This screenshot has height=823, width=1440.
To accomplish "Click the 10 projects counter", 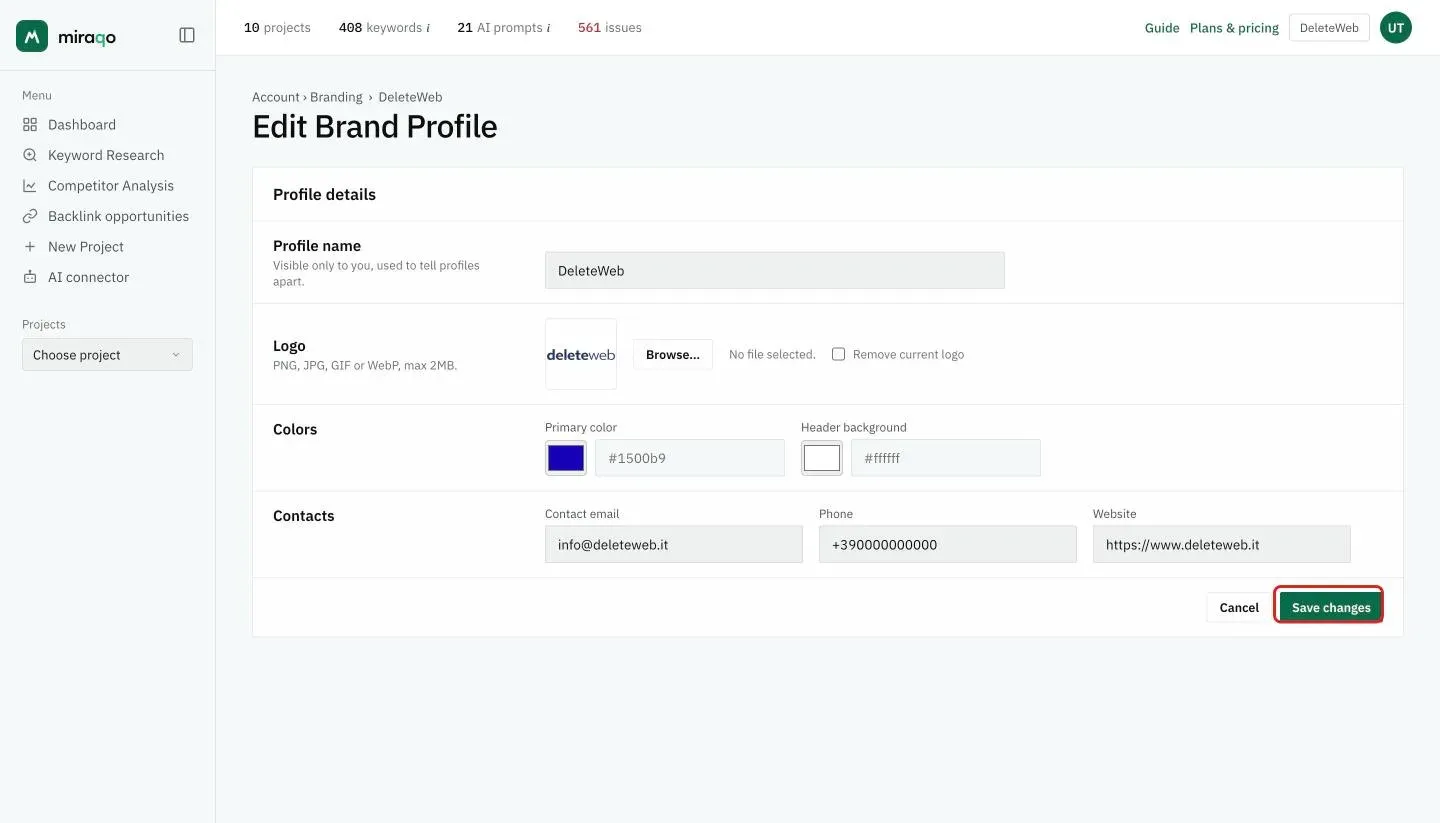I will click(277, 28).
